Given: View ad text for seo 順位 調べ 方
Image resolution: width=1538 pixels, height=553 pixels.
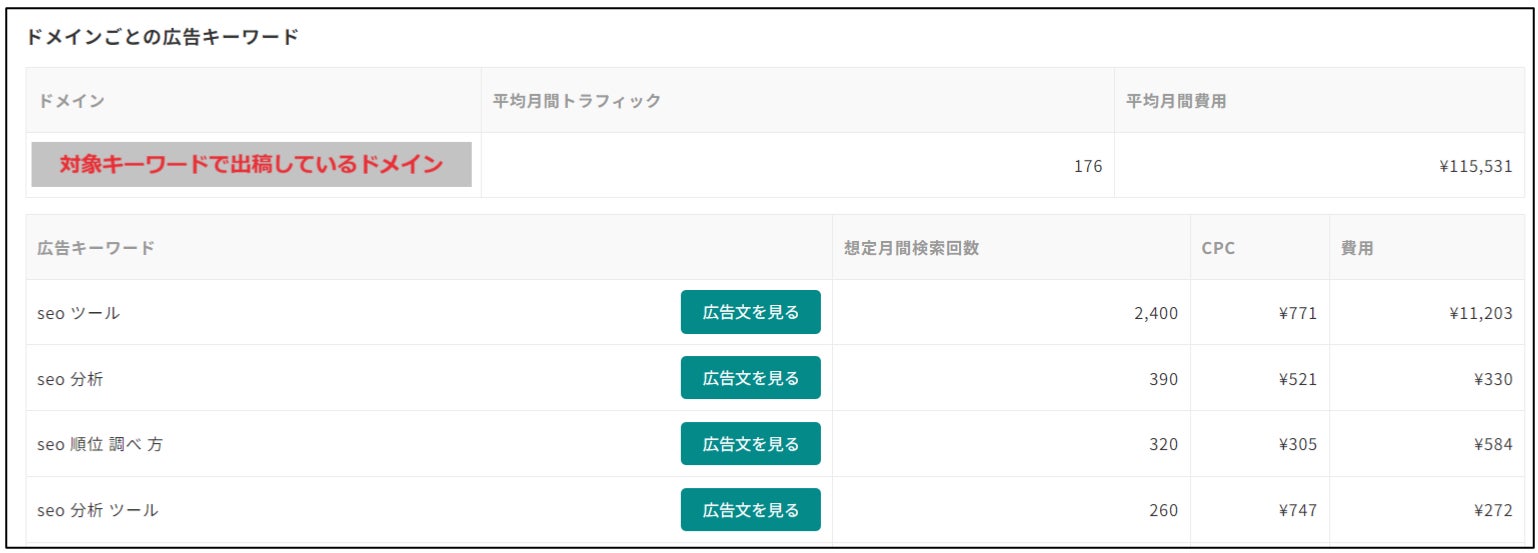Looking at the screenshot, I should point(750,444).
